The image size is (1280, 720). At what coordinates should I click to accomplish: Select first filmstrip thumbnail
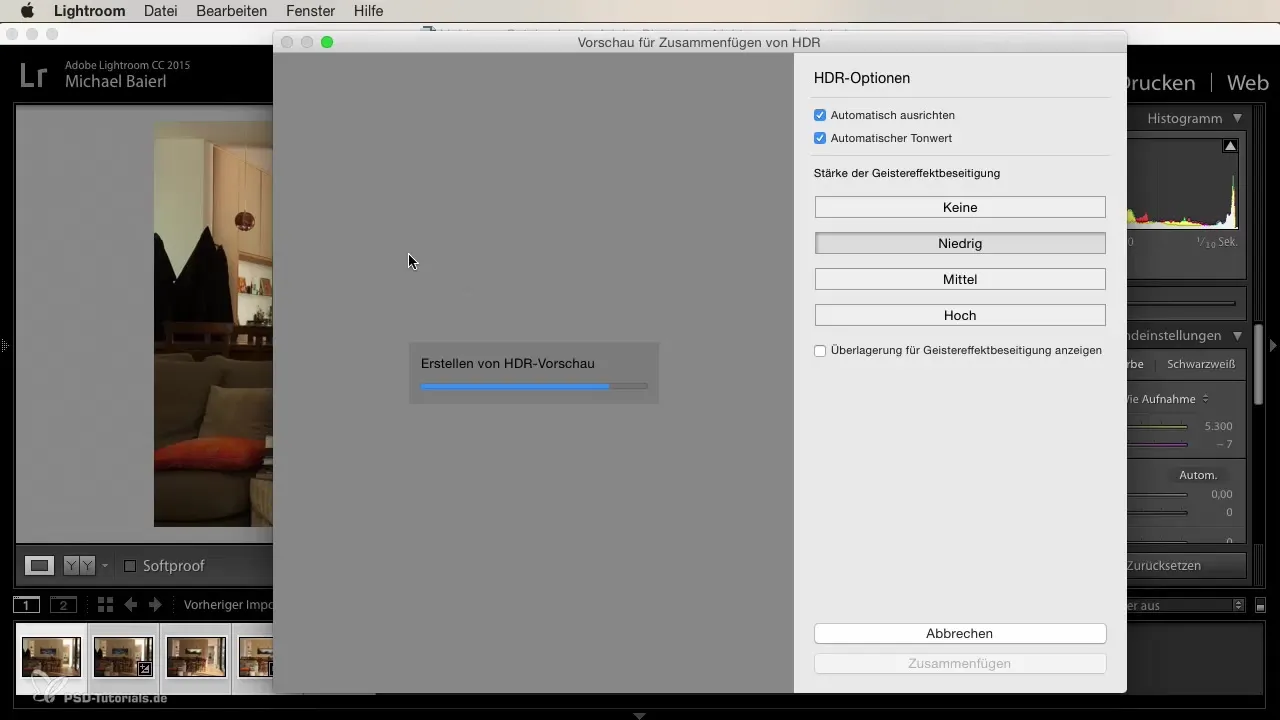(52, 658)
